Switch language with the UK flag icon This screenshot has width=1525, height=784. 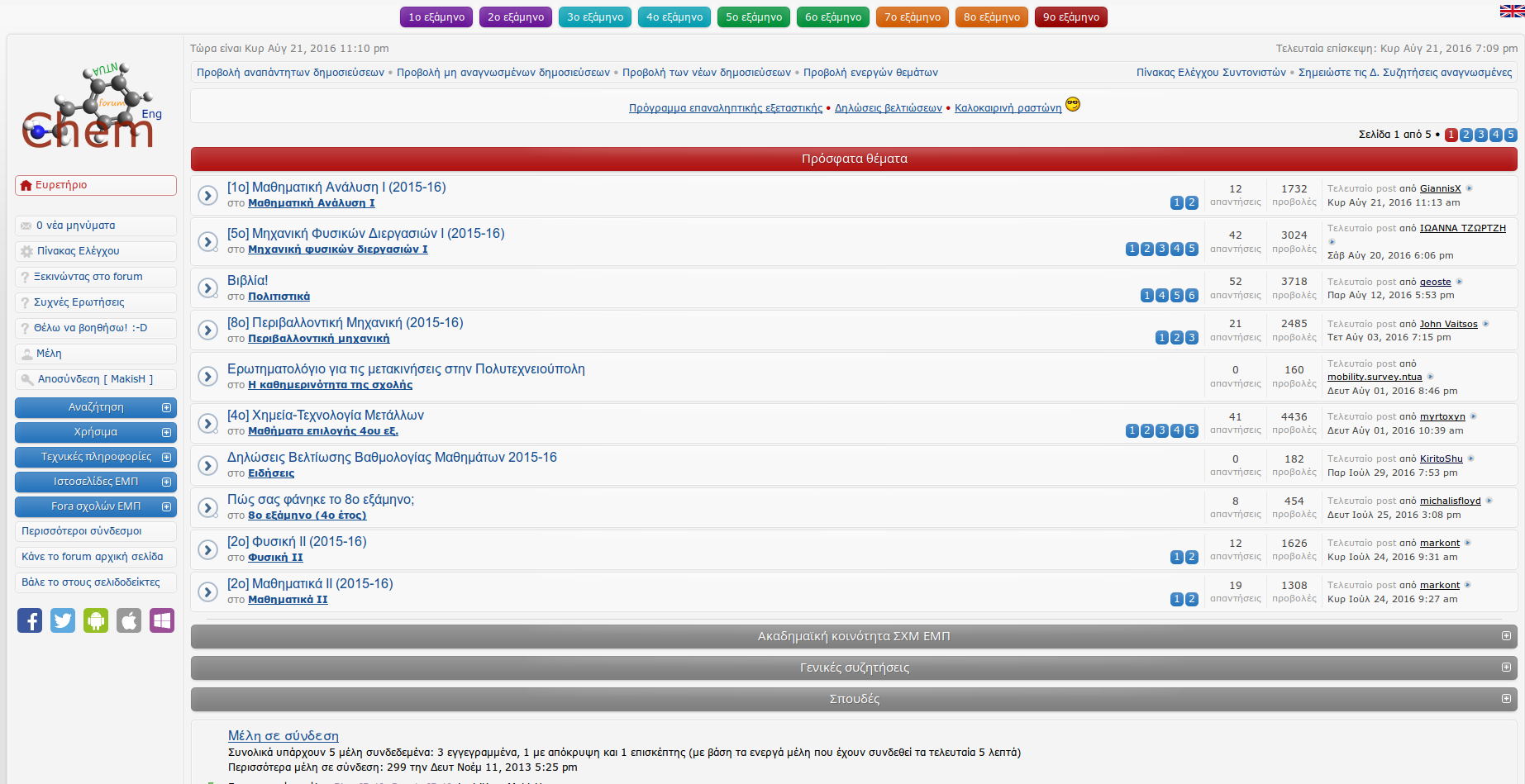(x=1512, y=11)
